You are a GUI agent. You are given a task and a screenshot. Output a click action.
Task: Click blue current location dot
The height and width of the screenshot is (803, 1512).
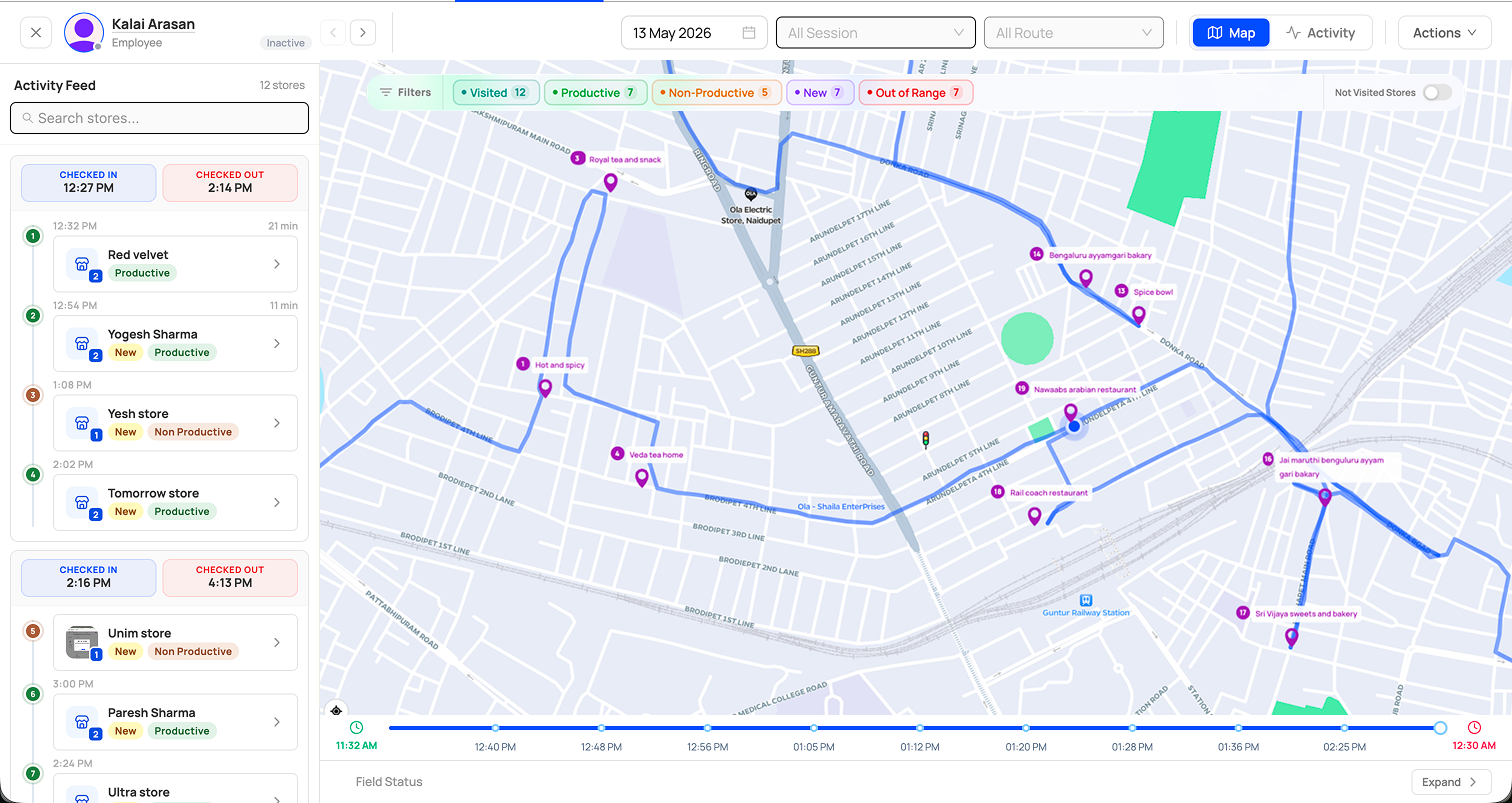1074,426
